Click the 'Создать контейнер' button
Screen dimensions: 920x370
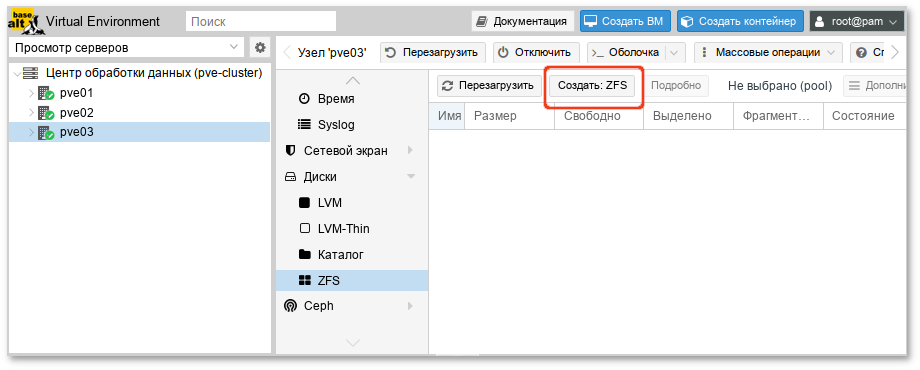[740, 22]
